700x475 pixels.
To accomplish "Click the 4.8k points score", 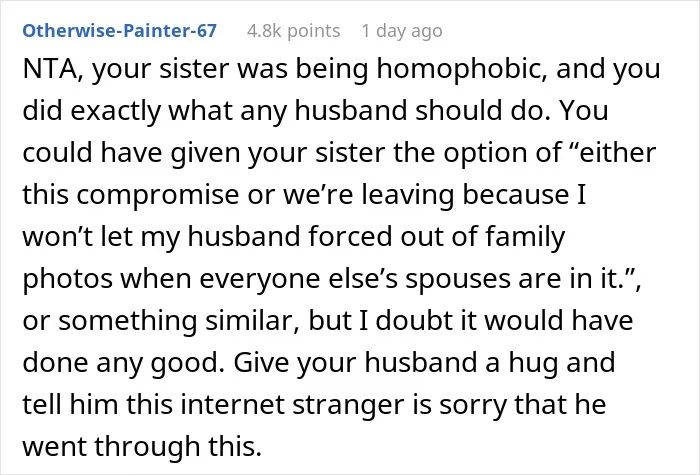I will (293, 31).
